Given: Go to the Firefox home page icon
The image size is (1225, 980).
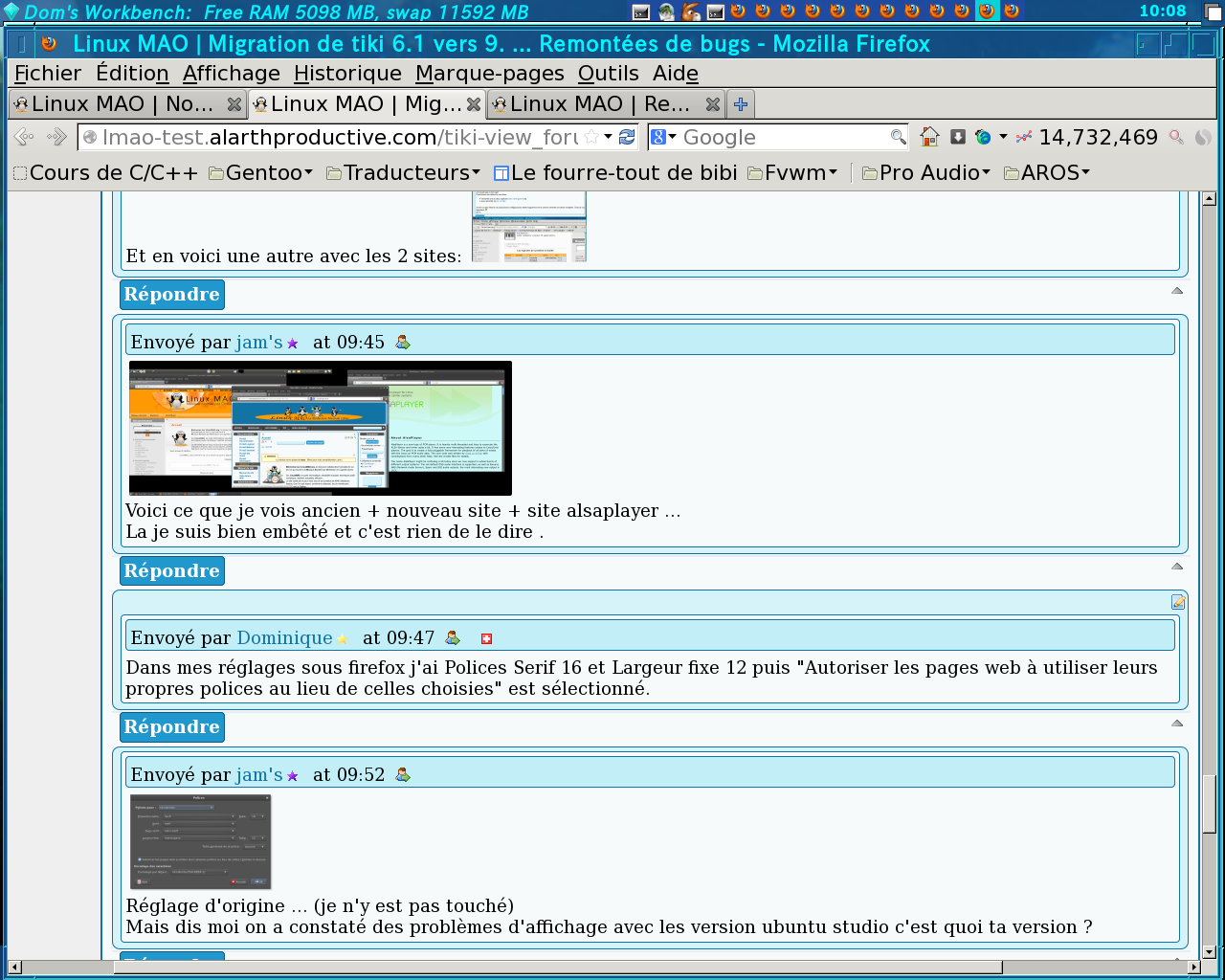Looking at the screenshot, I should 929,137.
